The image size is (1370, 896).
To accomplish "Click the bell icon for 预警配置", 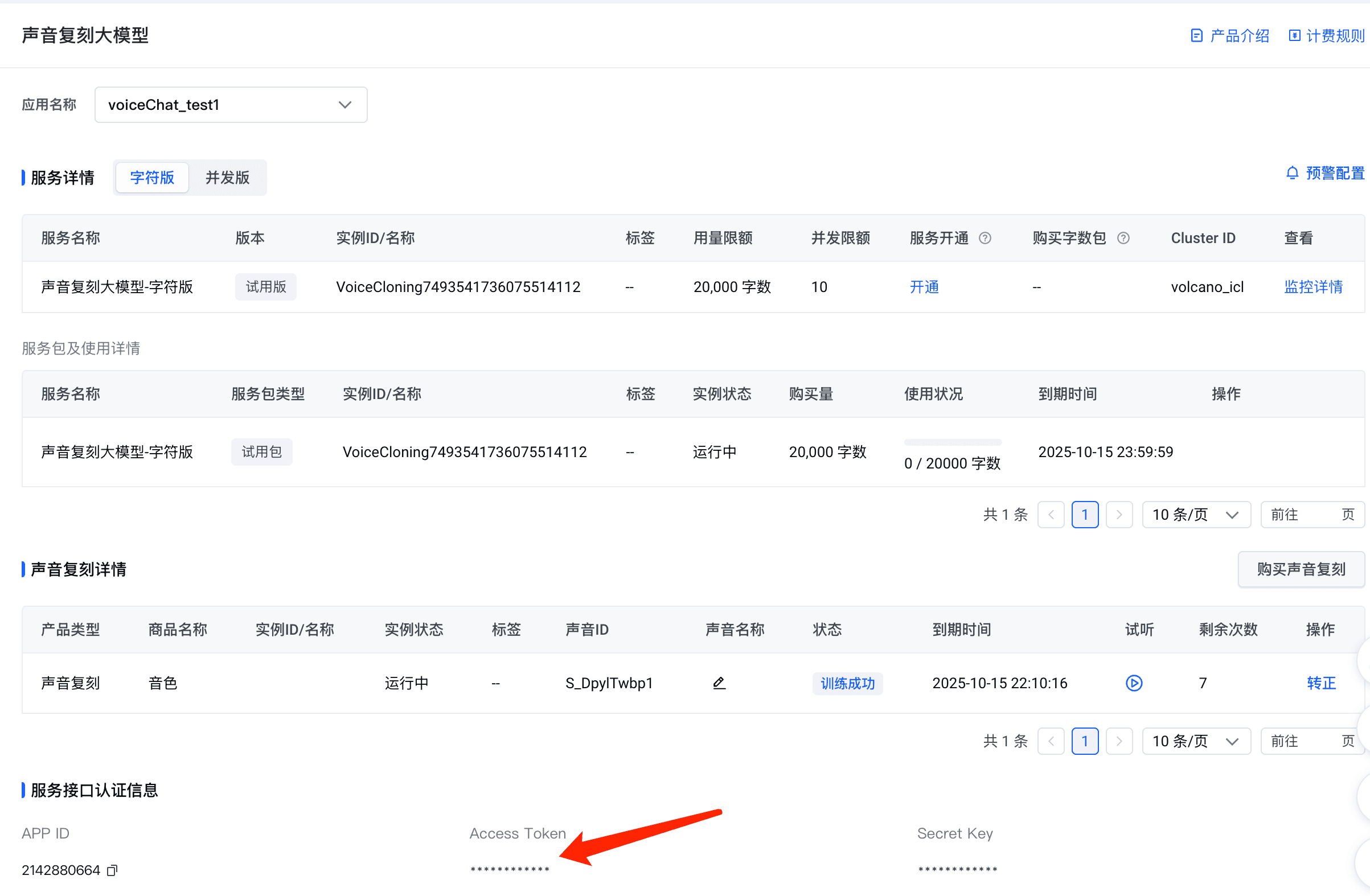I will point(1293,173).
